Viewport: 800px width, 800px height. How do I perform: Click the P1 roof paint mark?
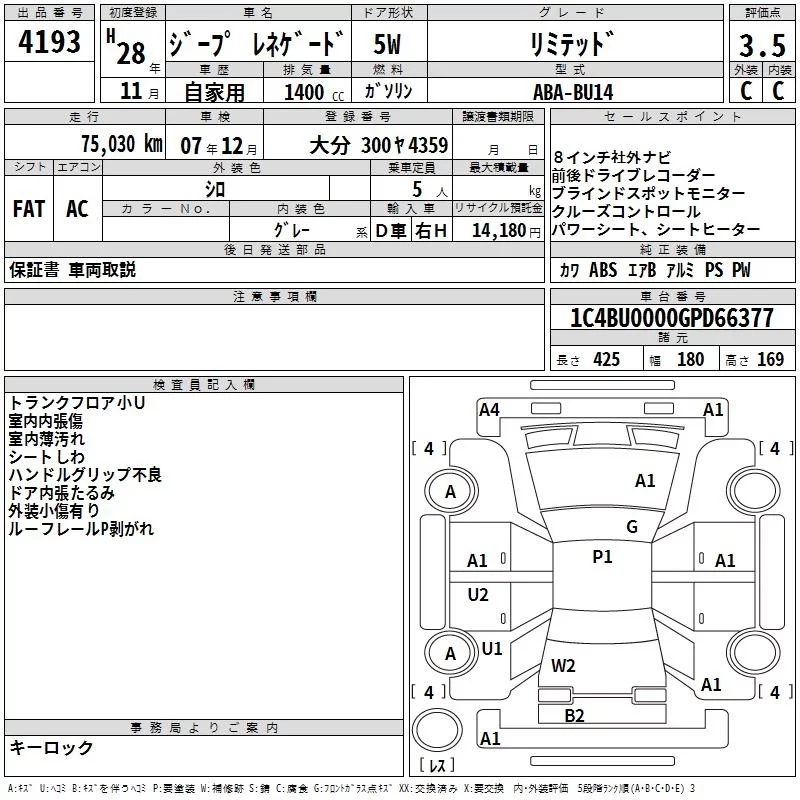coord(602,557)
